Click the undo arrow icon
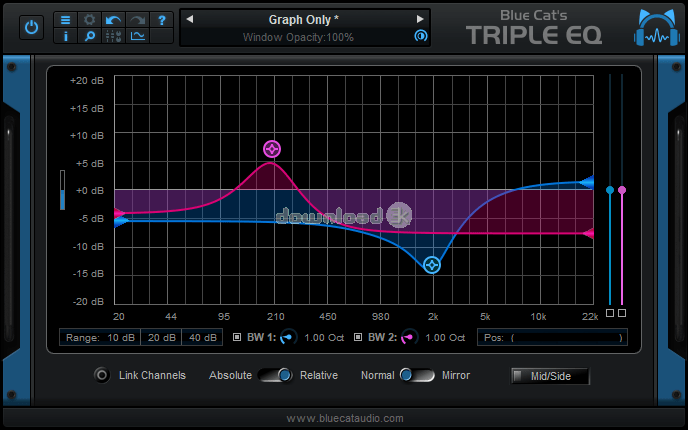 (114, 20)
